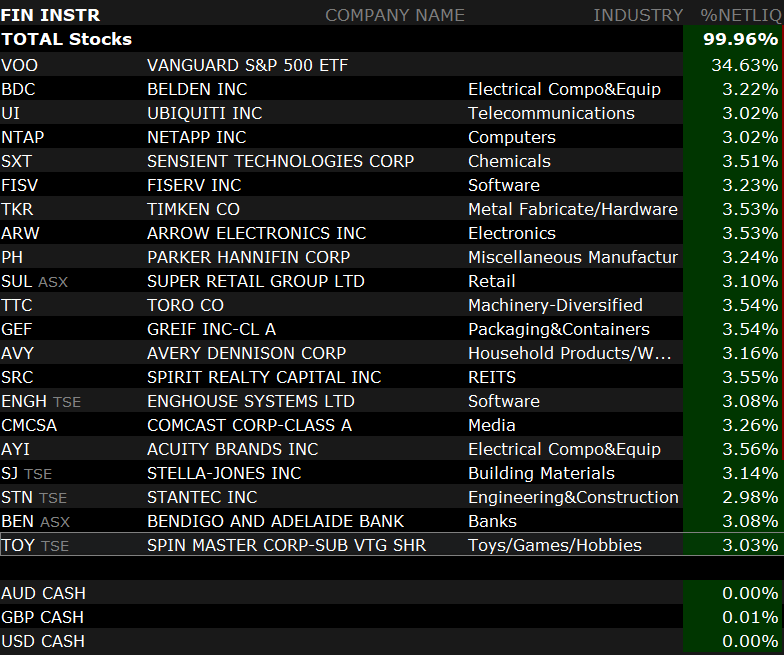Select the GEF ticker
The image size is (784, 655).
16,329
